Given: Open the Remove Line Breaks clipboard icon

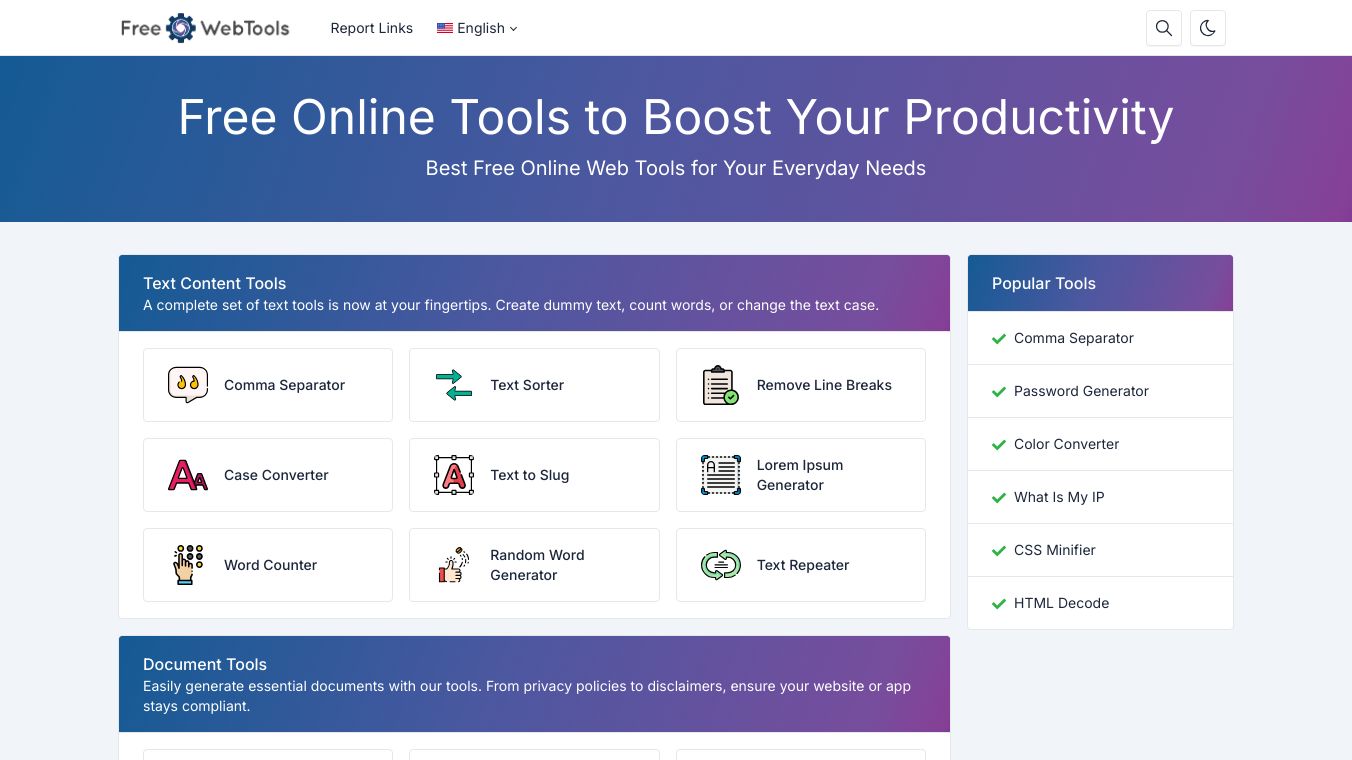Looking at the screenshot, I should click(x=720, y=385).
